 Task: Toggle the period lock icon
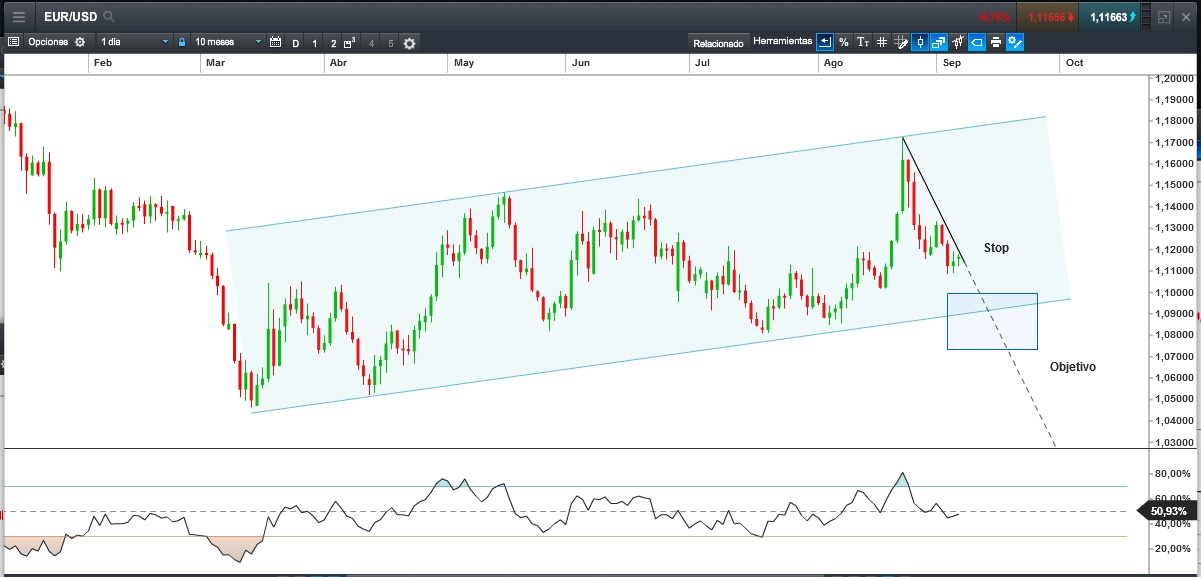[181, 43]
